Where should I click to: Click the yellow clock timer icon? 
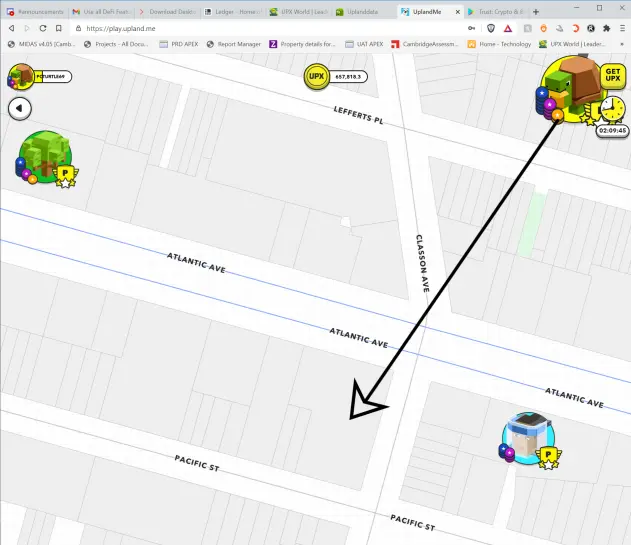tap(612, 109)
